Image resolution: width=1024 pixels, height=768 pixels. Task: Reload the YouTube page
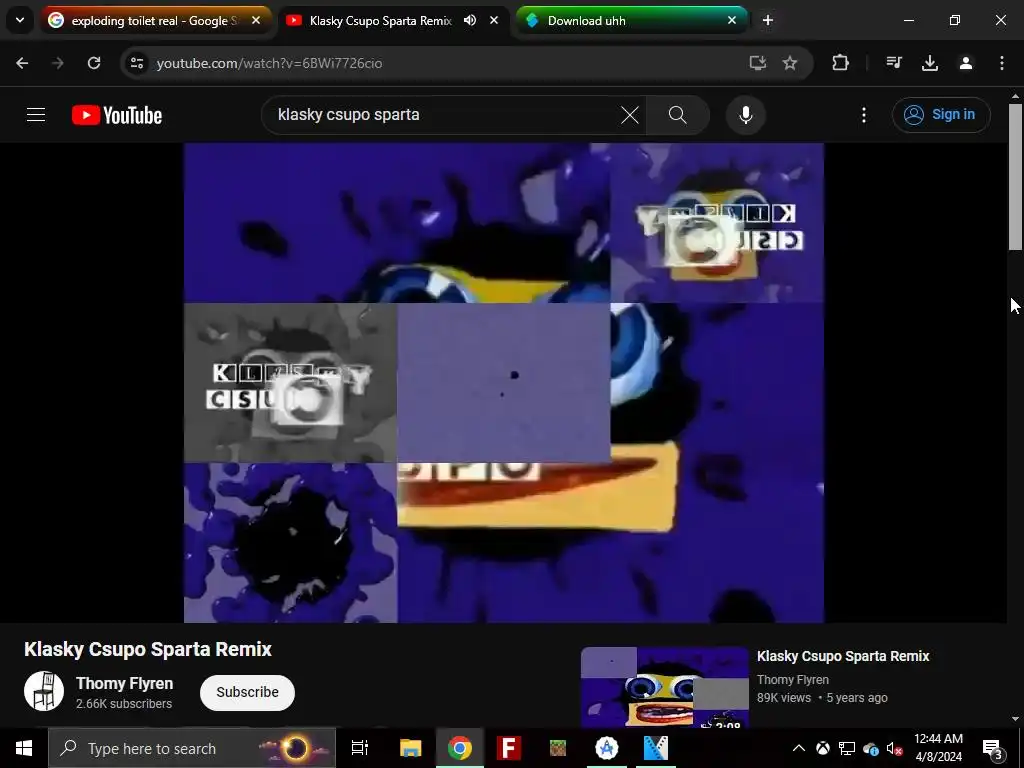click(x=94, y=63)
